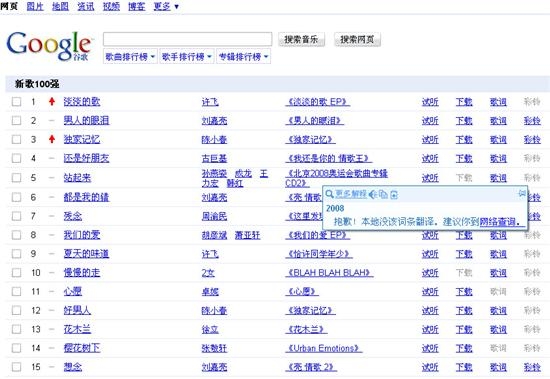
Task: Open album link 《花木兰》
Action: coord(306,329)
